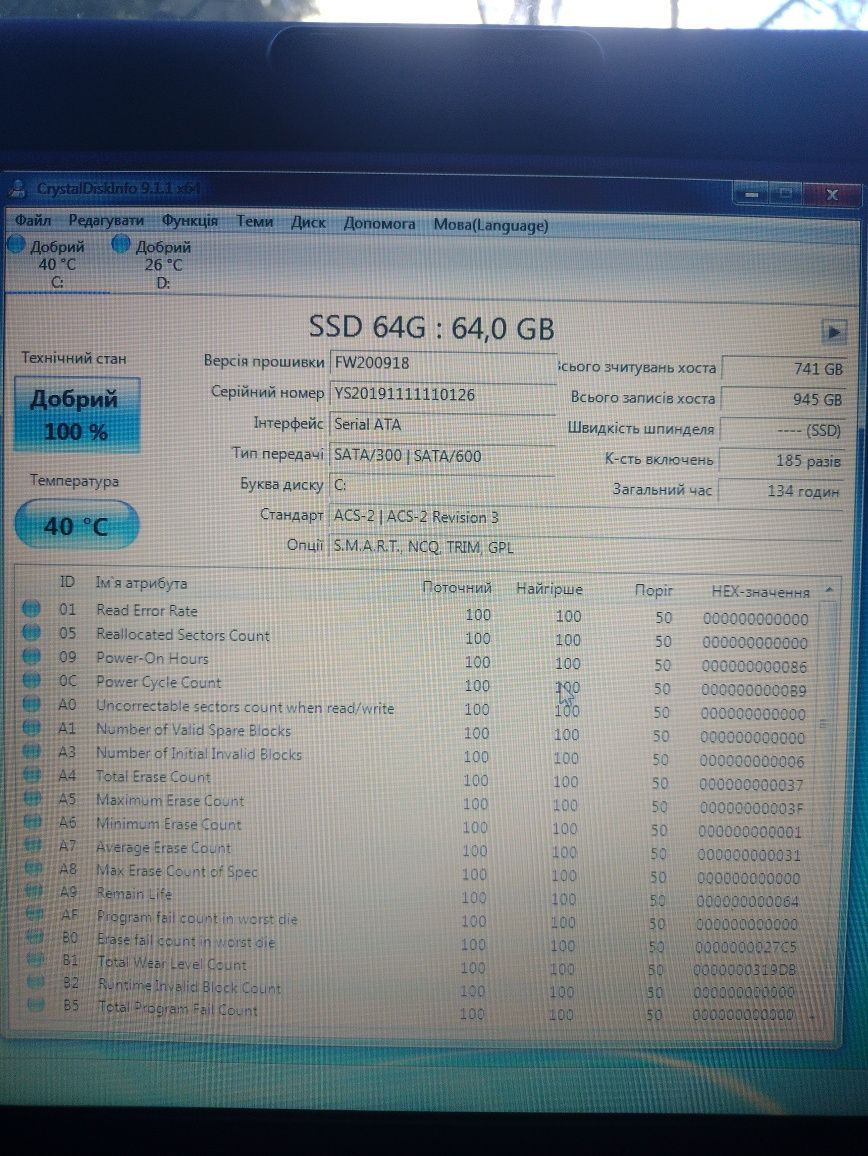Click the HEX-значення column header
This screenshot has height=1156, width=868.
coord(760,591)
